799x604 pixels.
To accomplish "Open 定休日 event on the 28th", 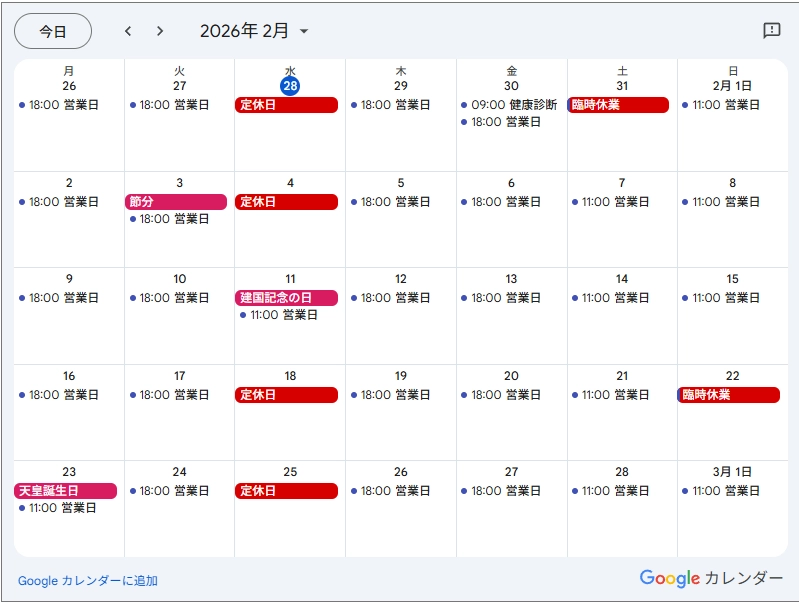I will [287, 105].
